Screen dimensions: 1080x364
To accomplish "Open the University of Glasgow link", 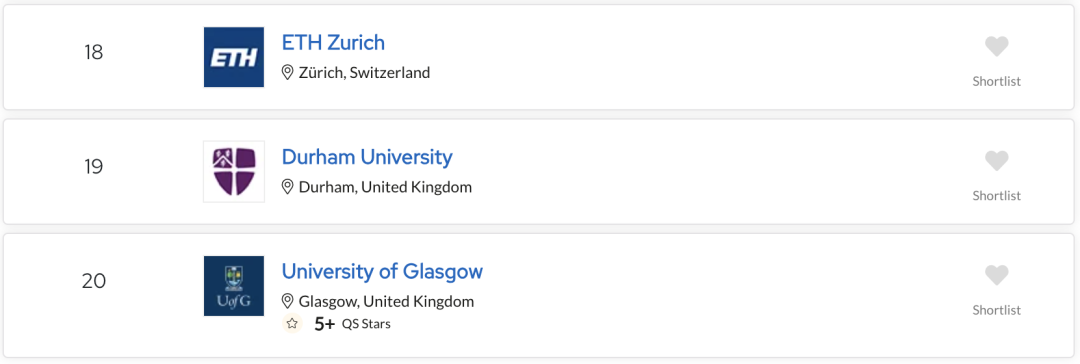I will [x=382, y=272].
